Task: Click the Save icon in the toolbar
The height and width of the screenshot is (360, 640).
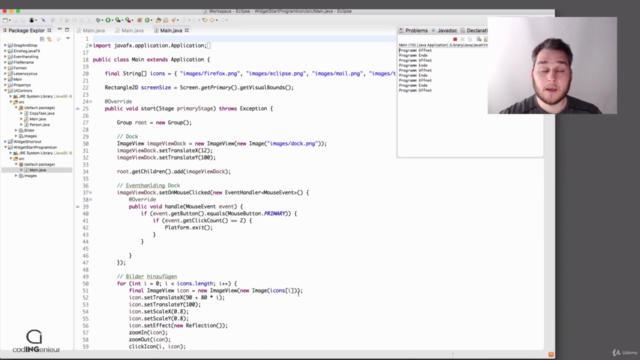Action: point(16,20)
